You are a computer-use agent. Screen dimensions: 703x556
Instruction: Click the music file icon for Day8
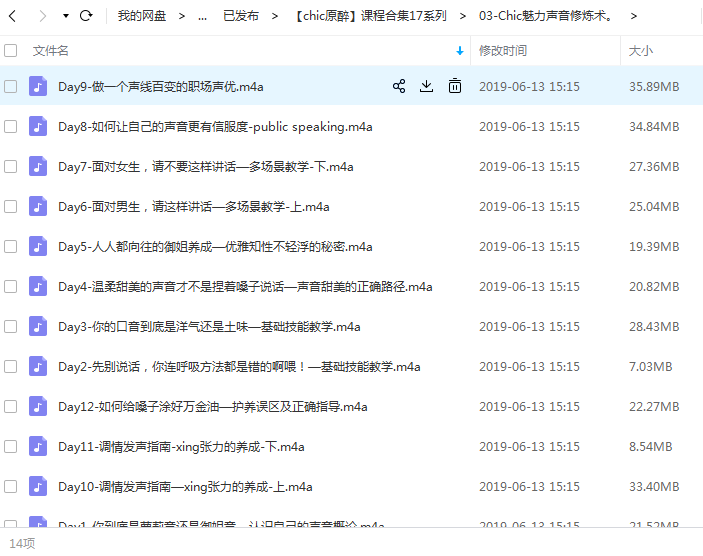point(38,127)
